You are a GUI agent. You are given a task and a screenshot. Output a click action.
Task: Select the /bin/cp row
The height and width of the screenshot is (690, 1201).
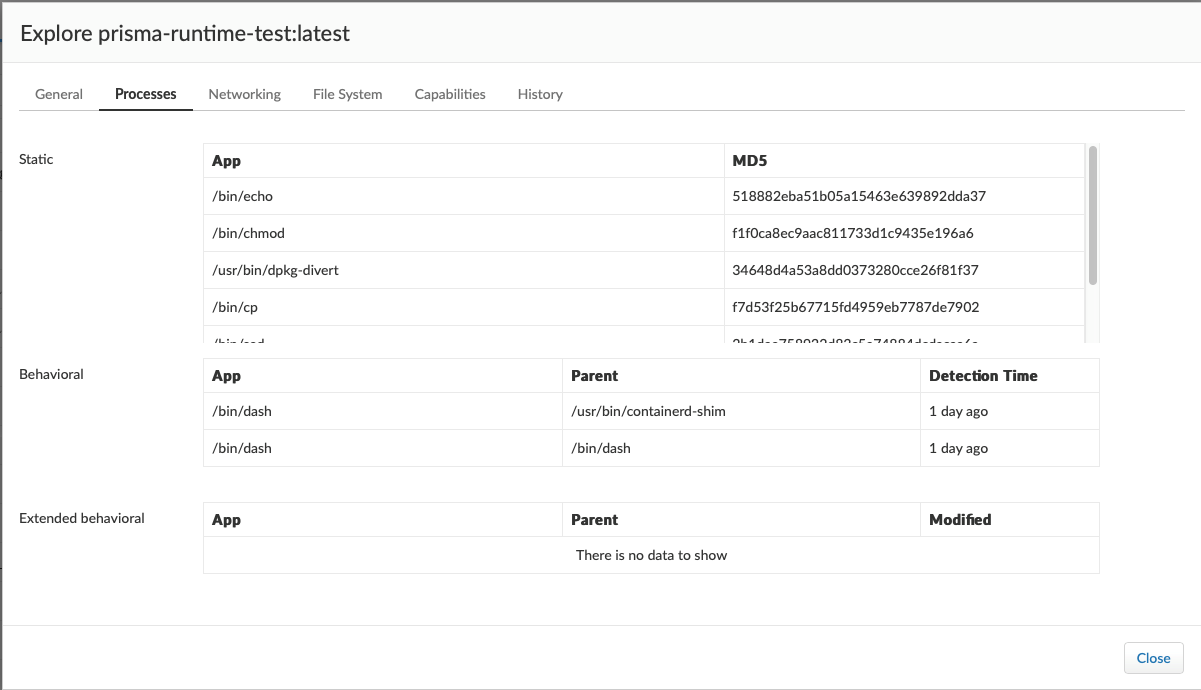click(235, 307)
